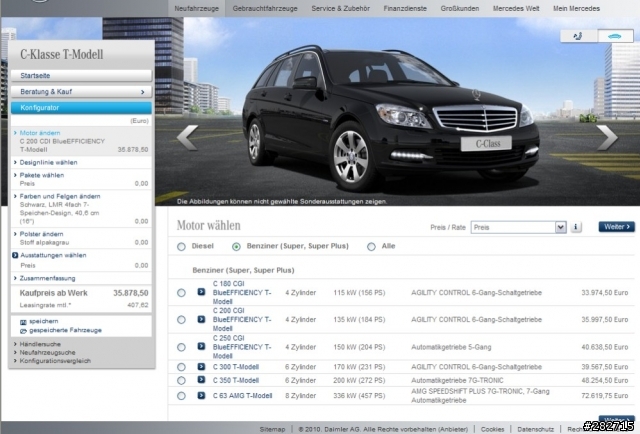
Task: Click the 72.619,75 Euro price
Action: tap(604, 396)
